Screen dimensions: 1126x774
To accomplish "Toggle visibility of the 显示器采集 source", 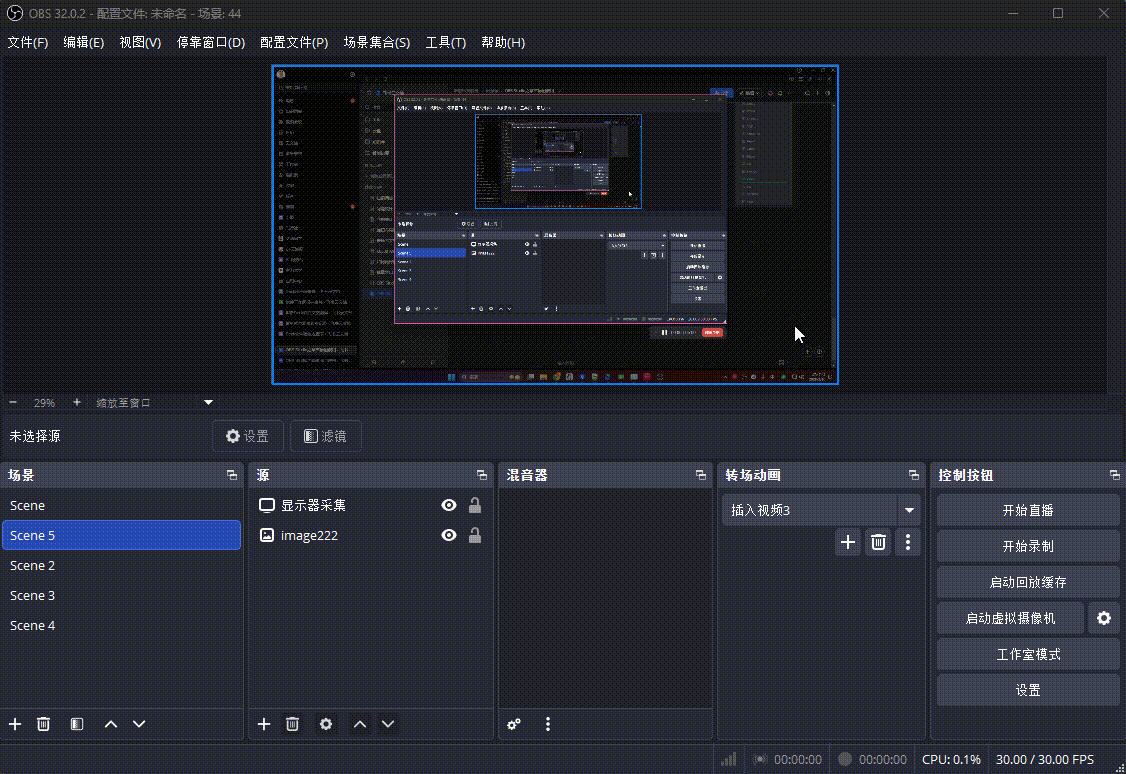I will [x=448, y=505].
